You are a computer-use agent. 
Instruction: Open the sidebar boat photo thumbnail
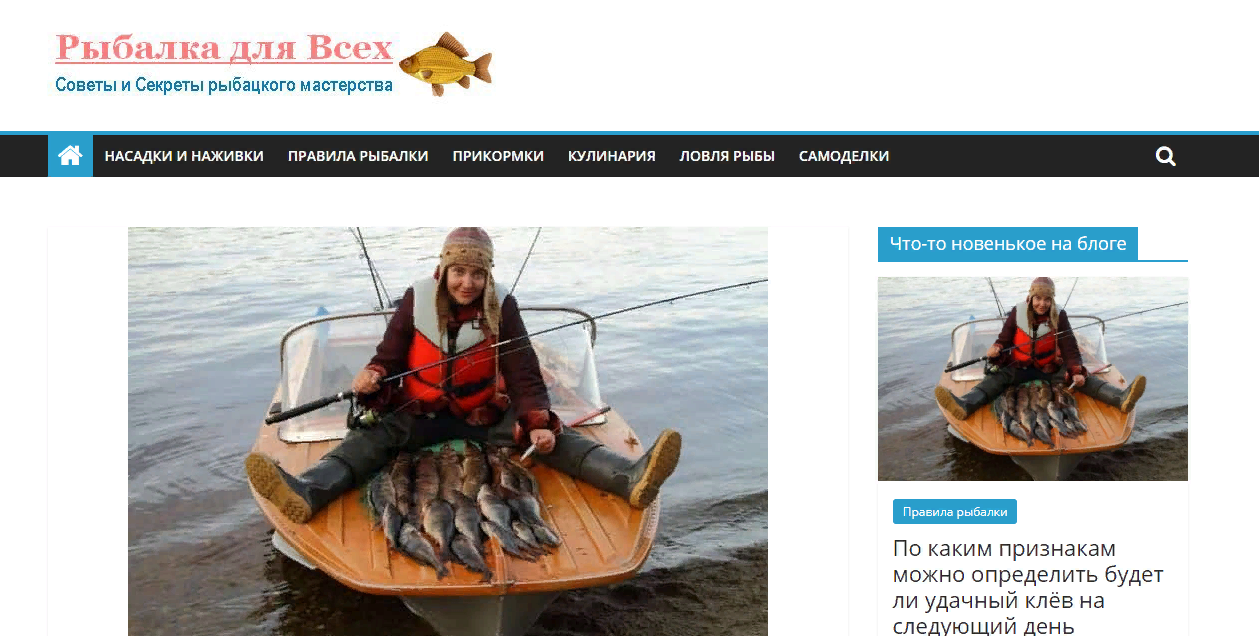[1033, 379]
